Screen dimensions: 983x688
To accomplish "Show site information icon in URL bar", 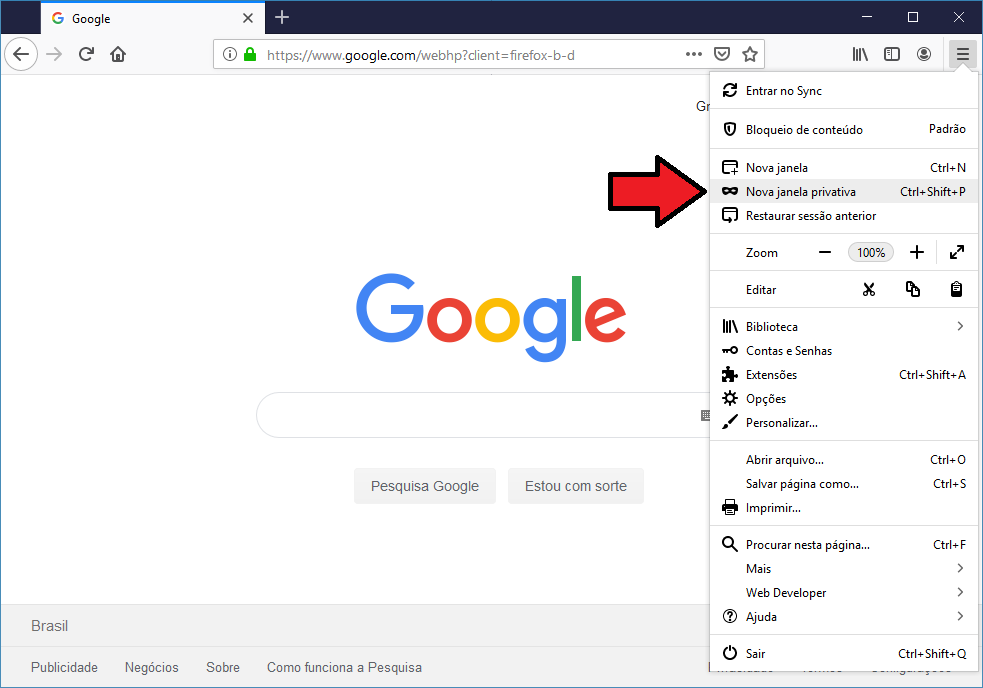I will [230, 55].
